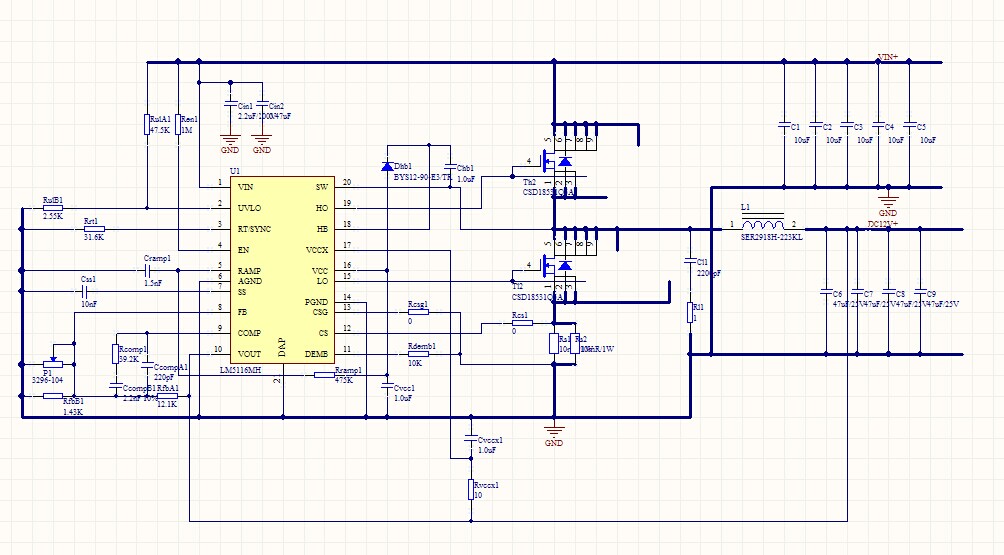Select input capacitor C5 10uF

pyautogui.click(x=909, y=125)
